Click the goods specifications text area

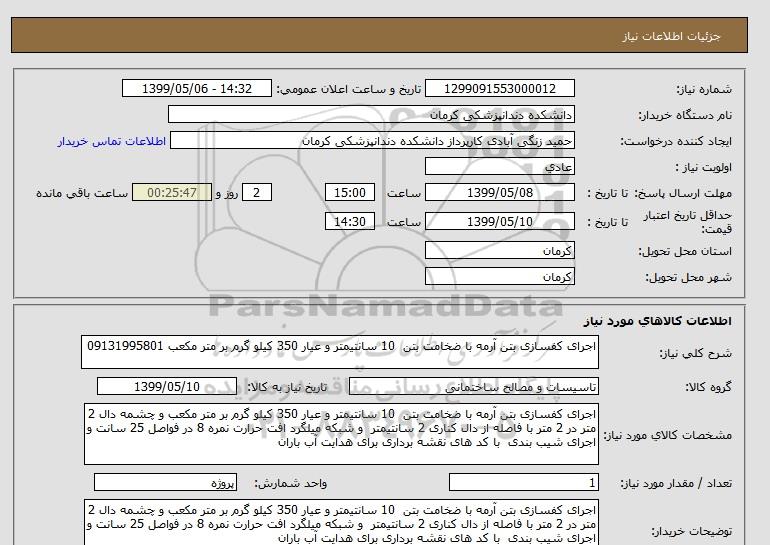[x=341, y=434]
